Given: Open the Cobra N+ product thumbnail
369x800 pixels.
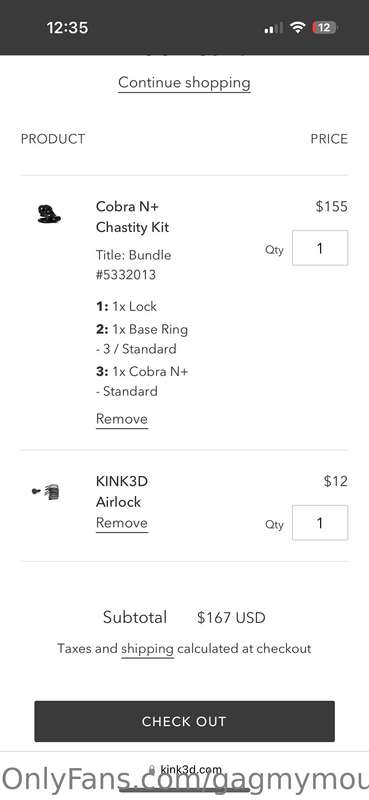Looking at the screenshot, I should point(49,214).
